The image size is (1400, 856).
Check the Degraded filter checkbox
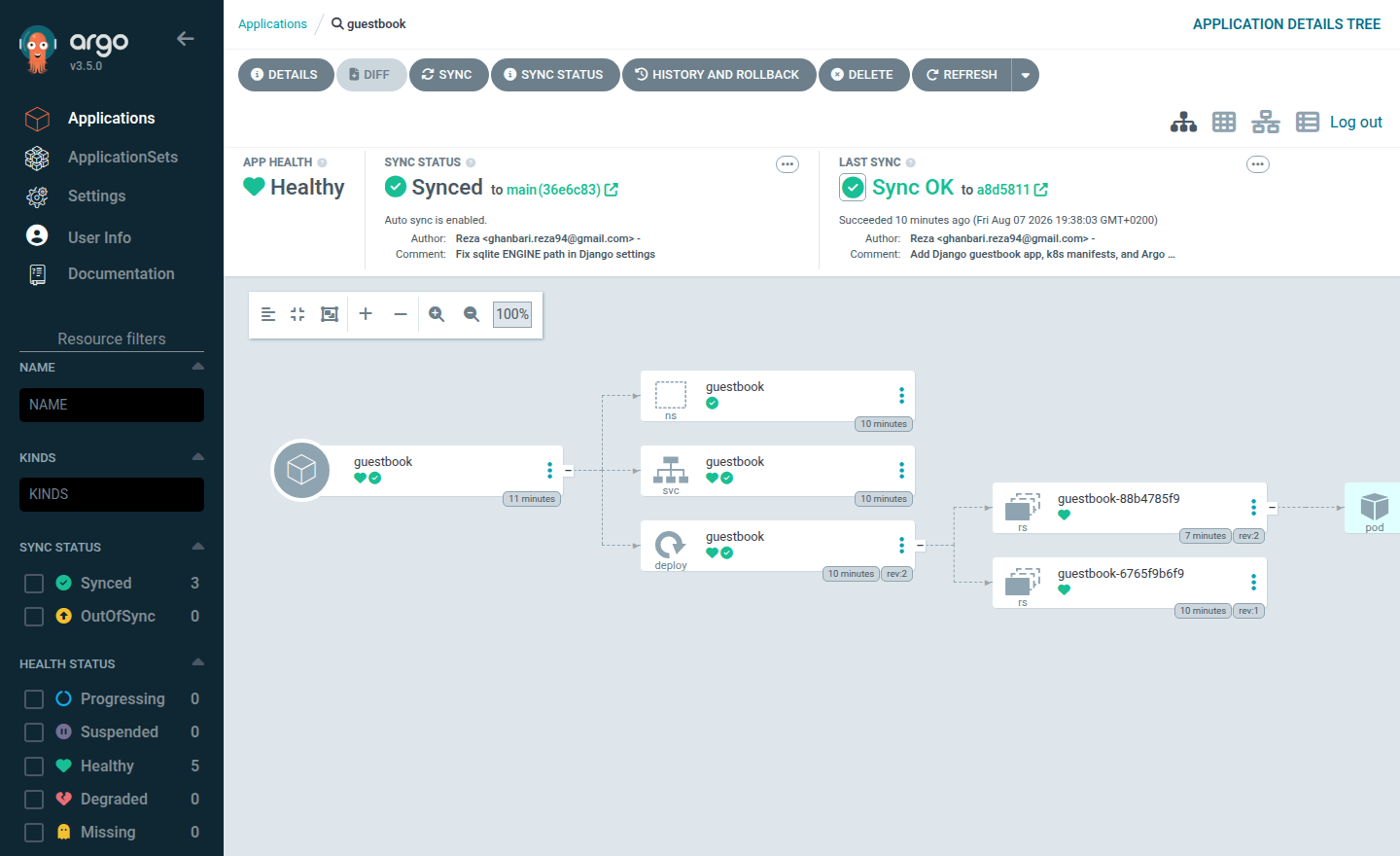click(x=34, y=800)
